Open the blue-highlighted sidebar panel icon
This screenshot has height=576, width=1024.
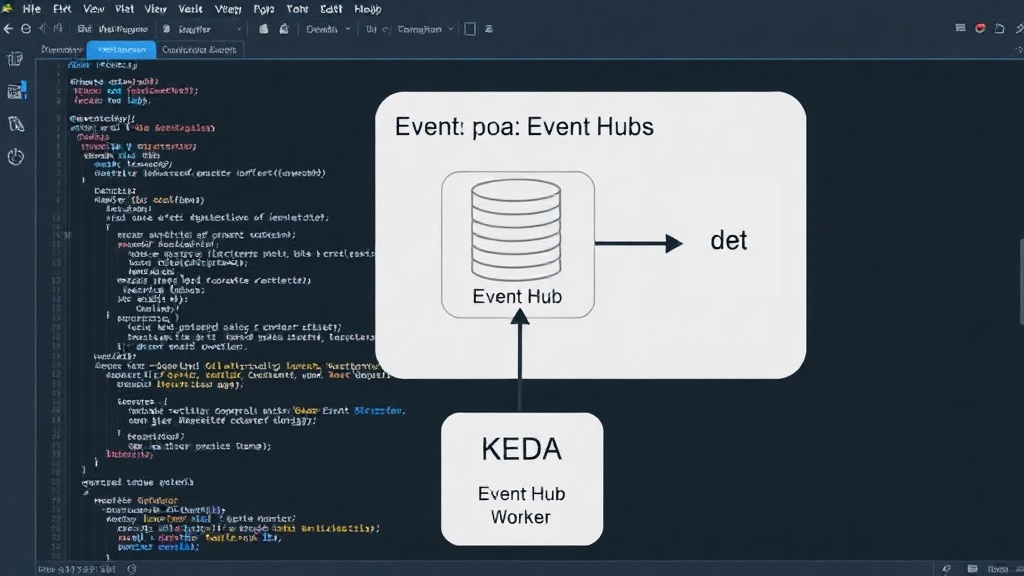tap(16, 91)
